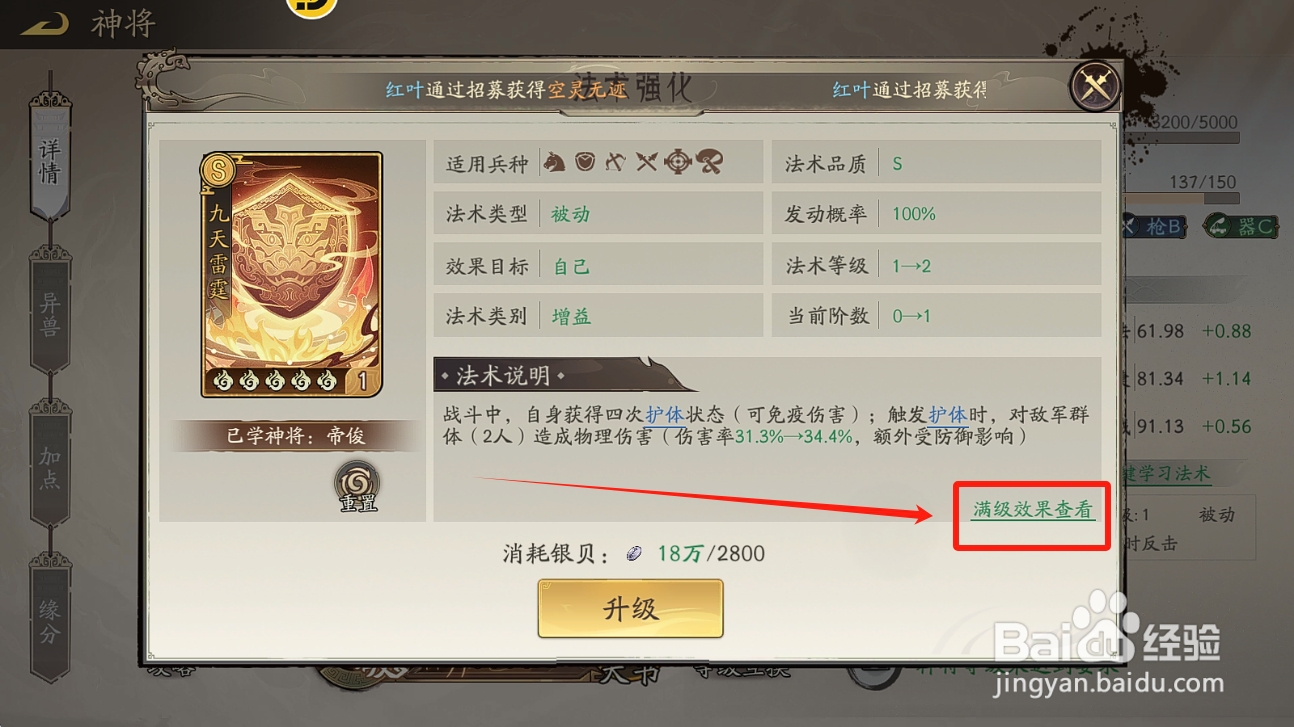Go back using the arrow icon
The height and width of the screenshot is (727, 1294).
pos(43,24)
